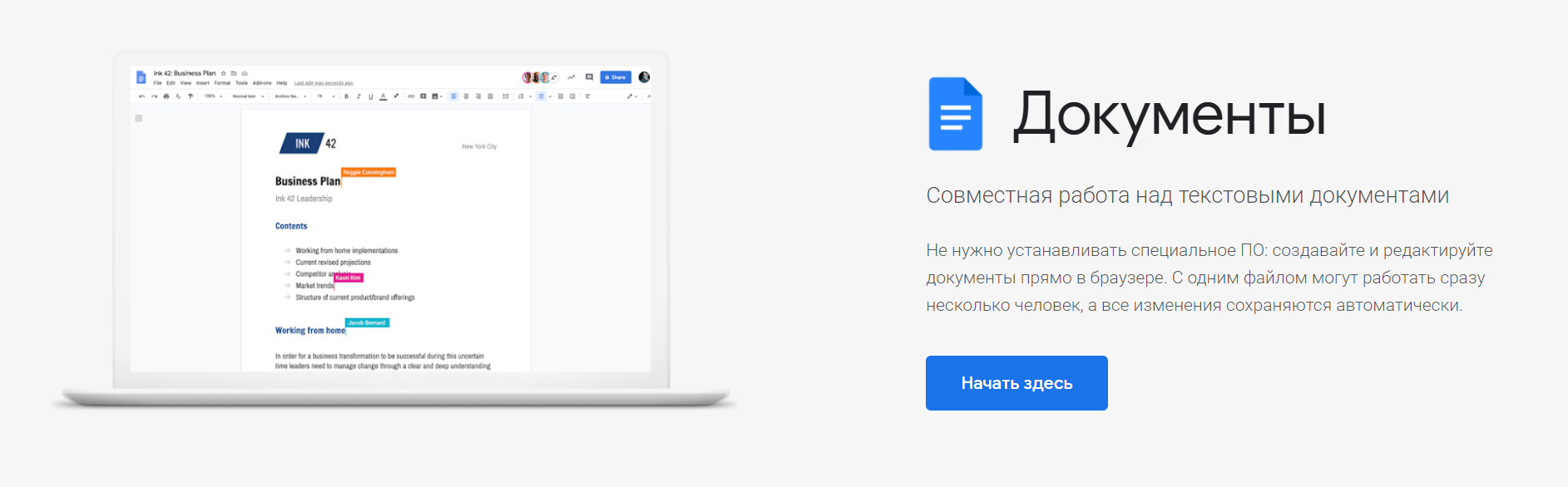1568x487 pixels.
Task: Click the blue Начать здесь button
Action: [x=1016, y=383]
